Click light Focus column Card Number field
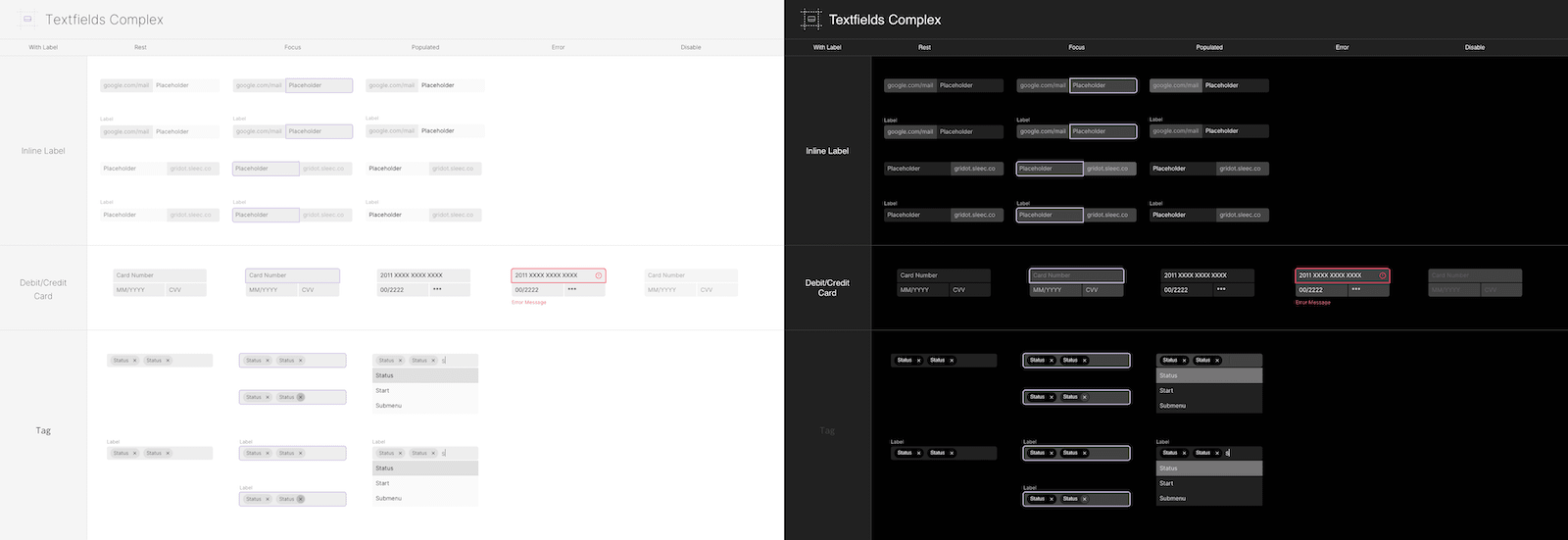Viewport: 1568px width, 540px height. [x=293, y=275]
